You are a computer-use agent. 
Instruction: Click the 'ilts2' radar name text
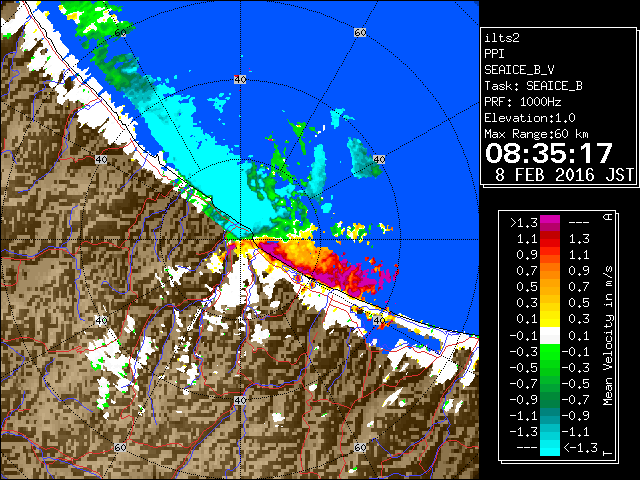click(502, 38)
